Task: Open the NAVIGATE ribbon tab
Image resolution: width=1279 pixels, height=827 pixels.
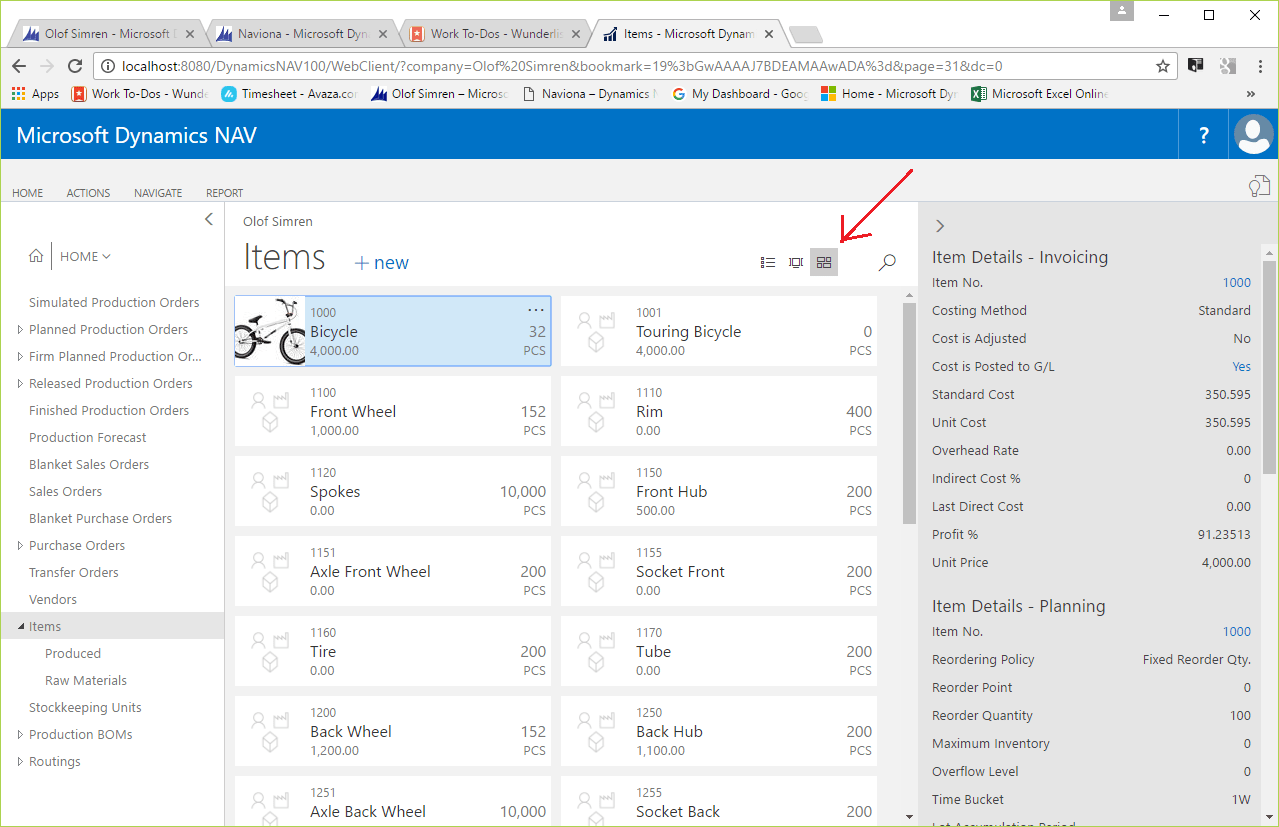Action: click(158, 193)
